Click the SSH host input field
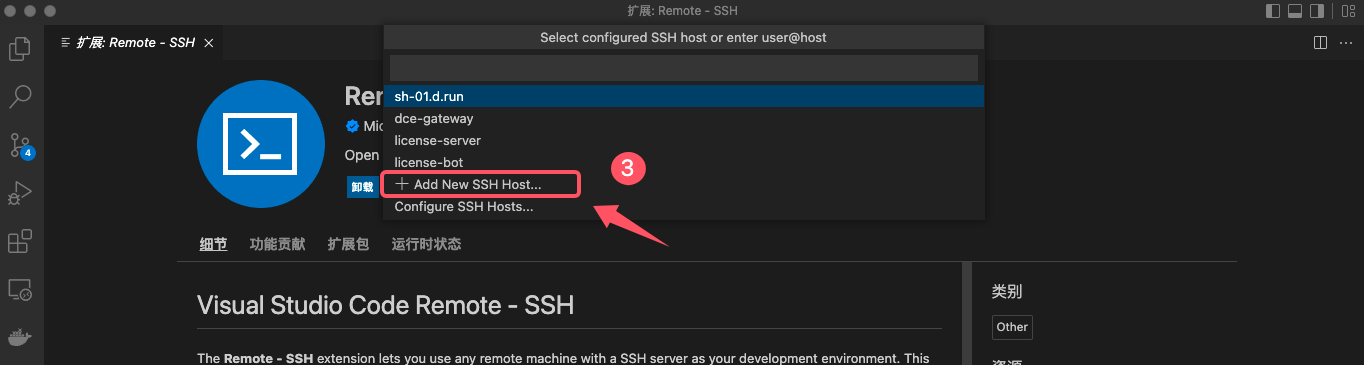 pyautogui.click(x=683, y=67)
